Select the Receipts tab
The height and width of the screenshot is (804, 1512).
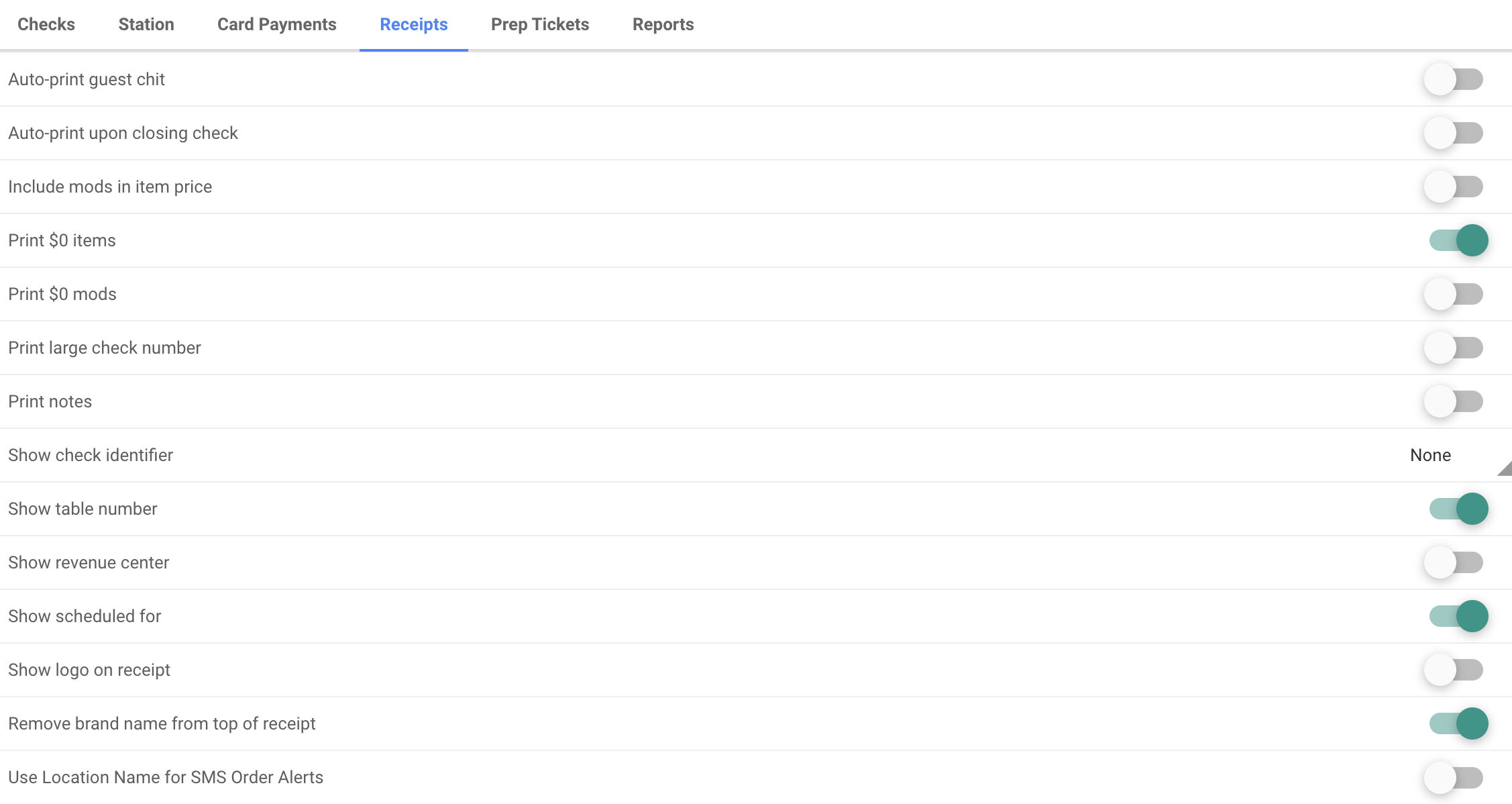[x=414, y=25]
